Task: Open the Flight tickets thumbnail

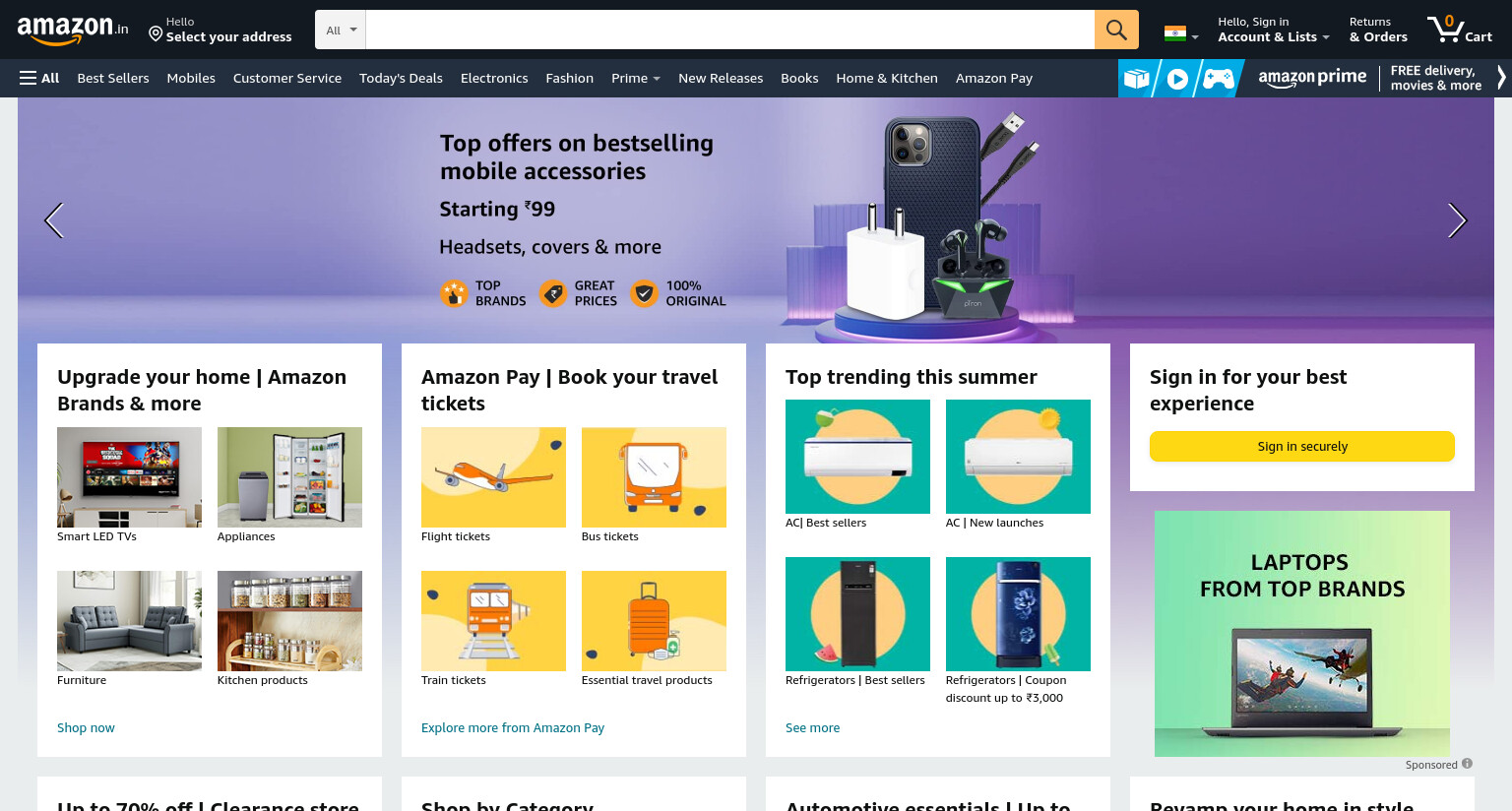Action: pyautogui.click(x=493, y=477)
